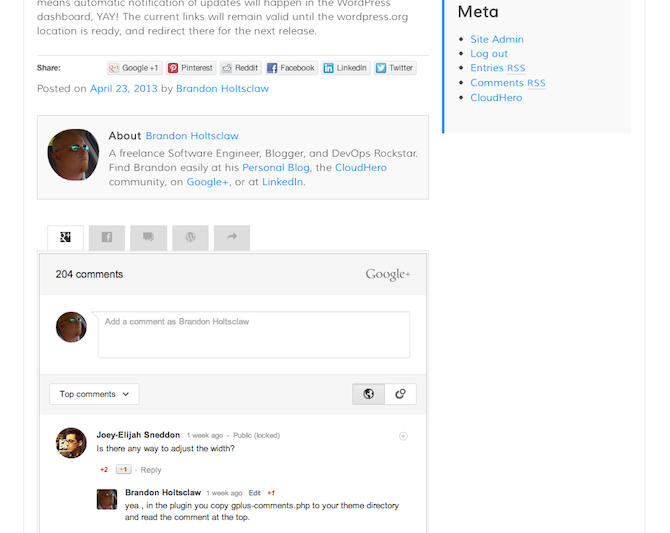Share this post on Facebook

tap(291, 68)
